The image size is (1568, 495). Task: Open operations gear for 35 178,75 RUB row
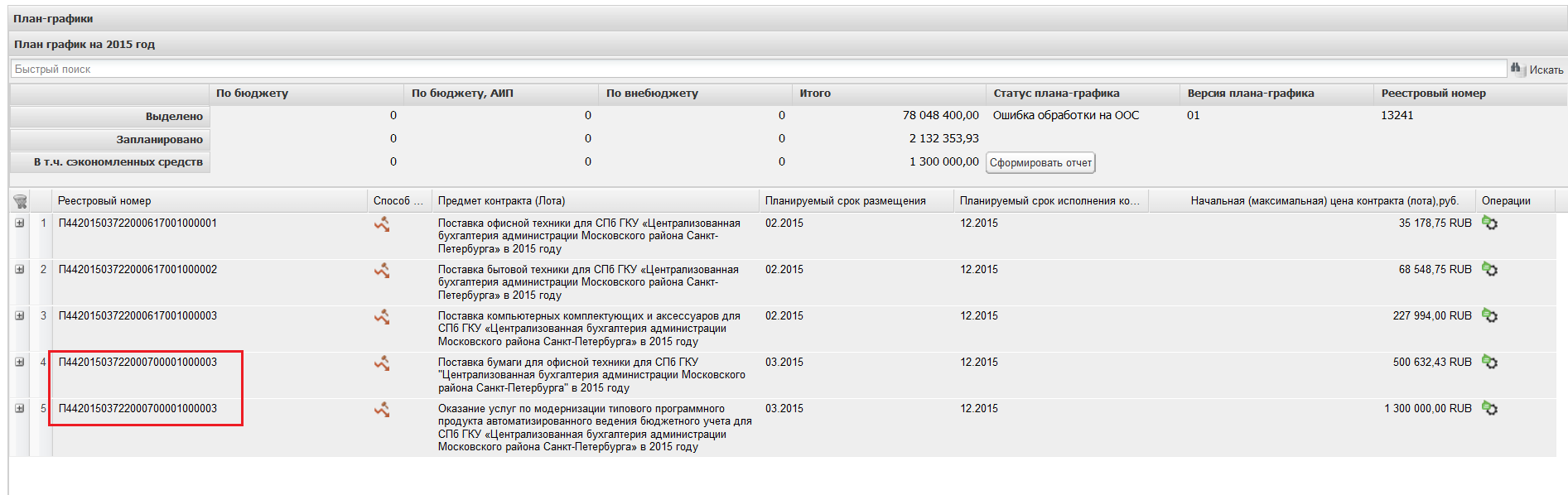tap(1489, 223)
